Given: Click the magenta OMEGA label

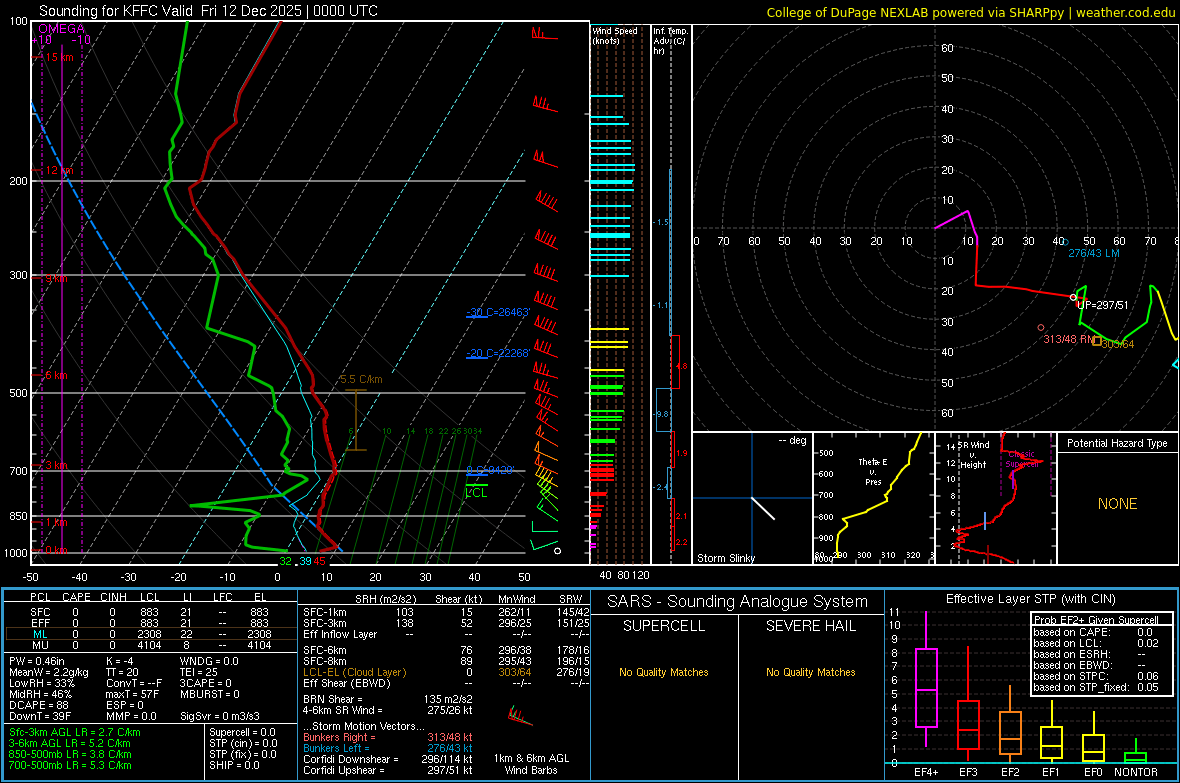Looking at the screenshot, I should [x=62, y=29].
